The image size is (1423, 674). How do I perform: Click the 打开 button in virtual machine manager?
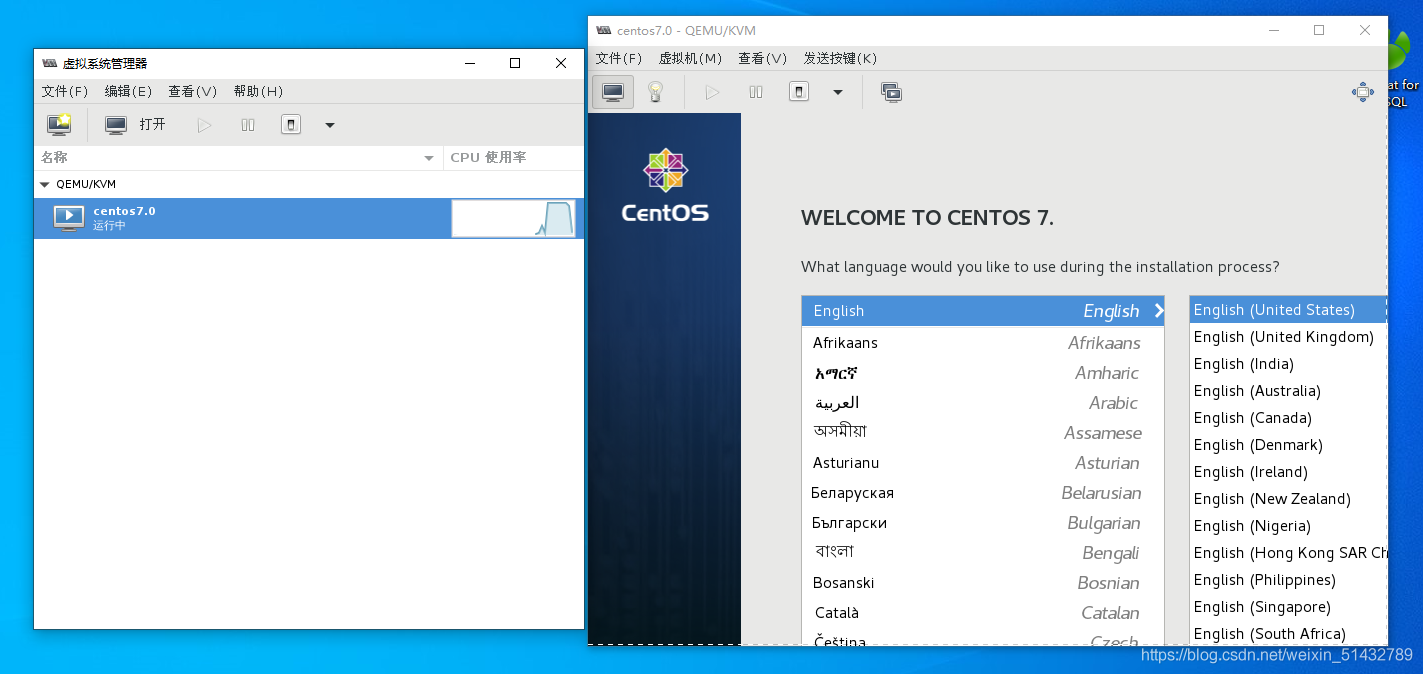[x=136, y=125]
